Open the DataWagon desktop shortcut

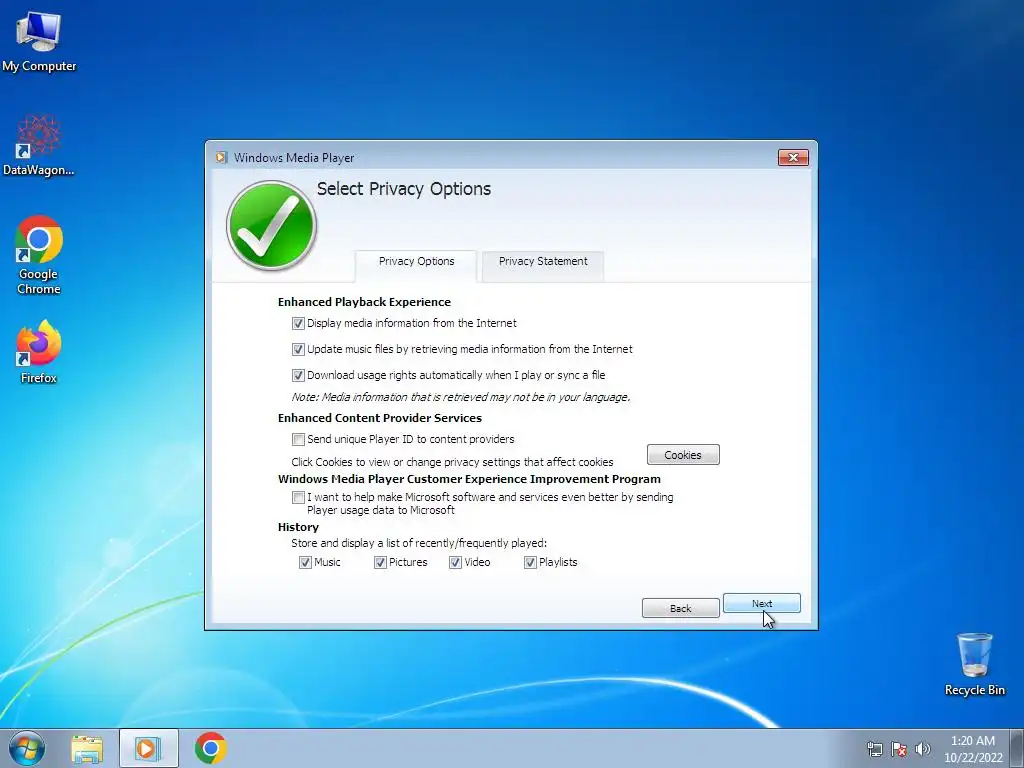(39, 145)
